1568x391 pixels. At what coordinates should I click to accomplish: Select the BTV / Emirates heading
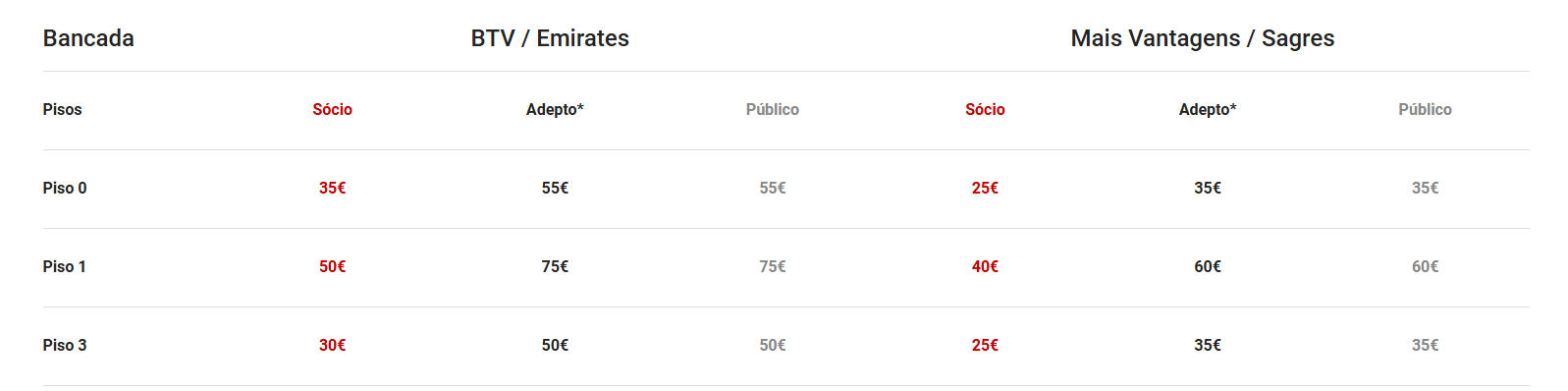pyautogui.click(x=550, y=38)
